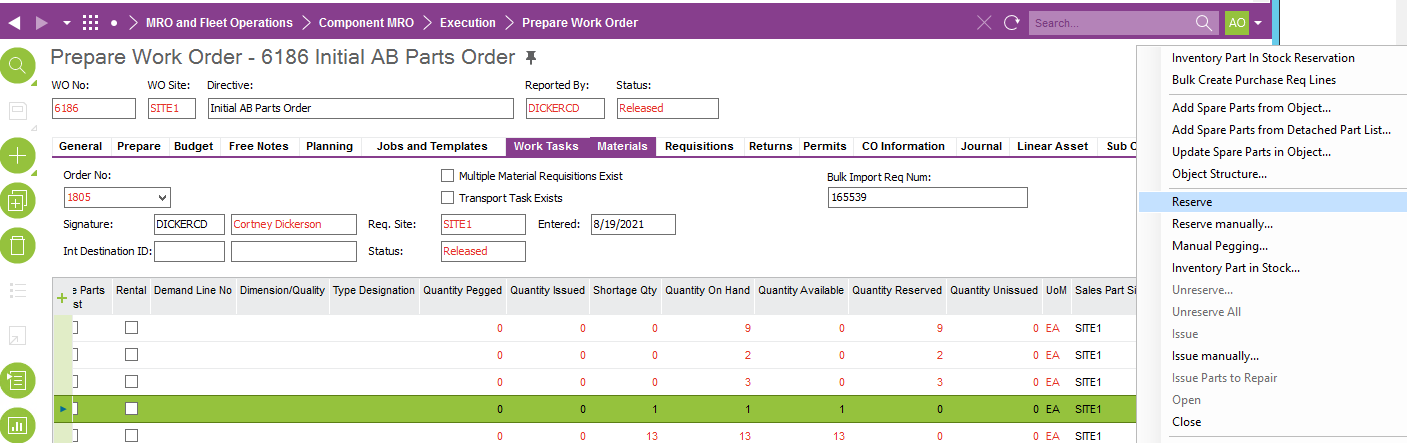Screen dimensions: 1407x443
Task: Click the X icon beside refresh
Action: (x=984, y=22)
